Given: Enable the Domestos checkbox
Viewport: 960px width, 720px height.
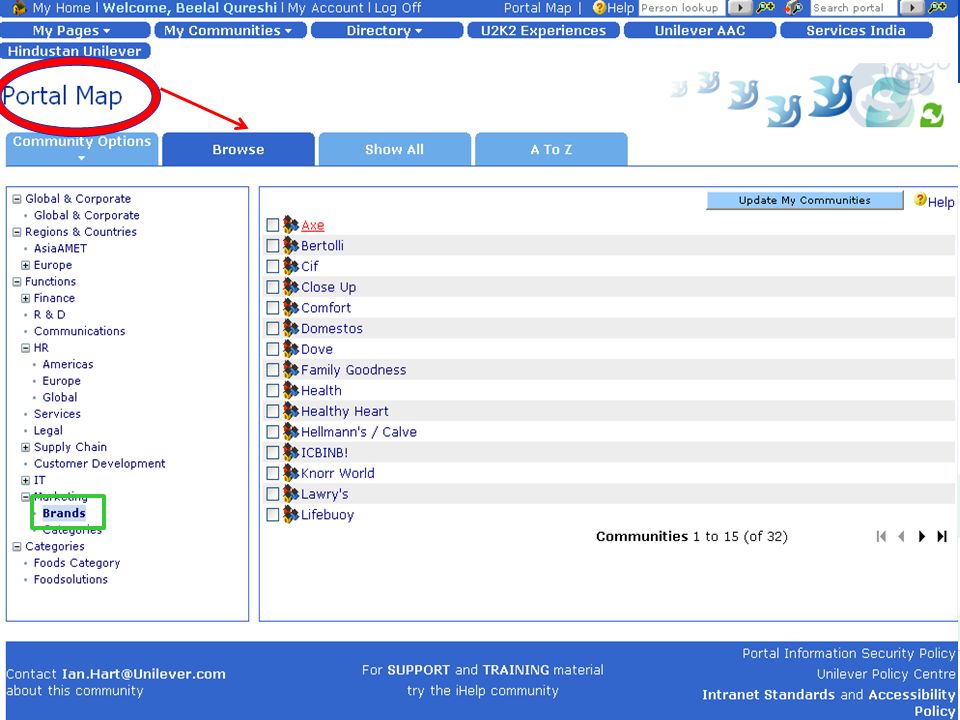Looking at the screenshot, I should coord(272,329).
